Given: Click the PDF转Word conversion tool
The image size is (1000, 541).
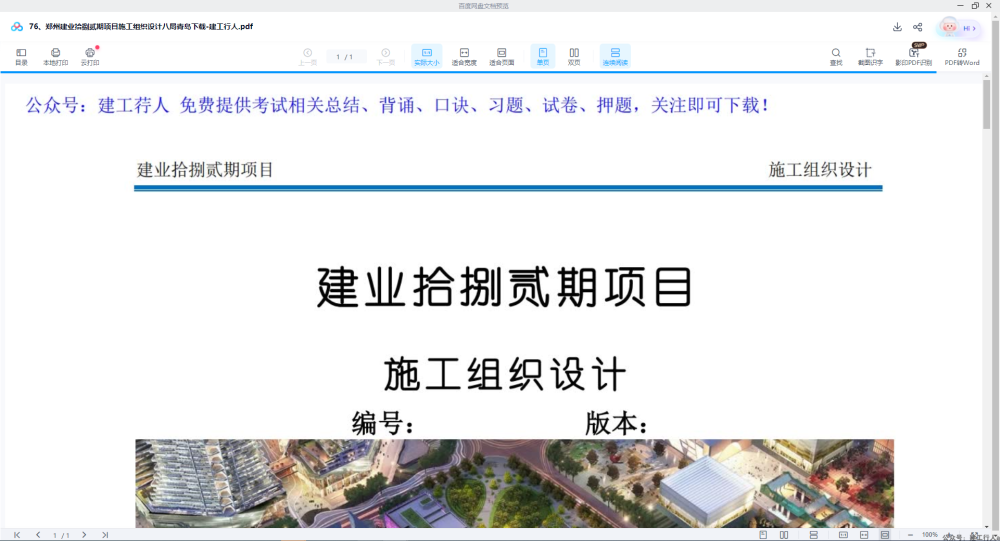Looking at the screenshot, I should [x=962, y=56].
